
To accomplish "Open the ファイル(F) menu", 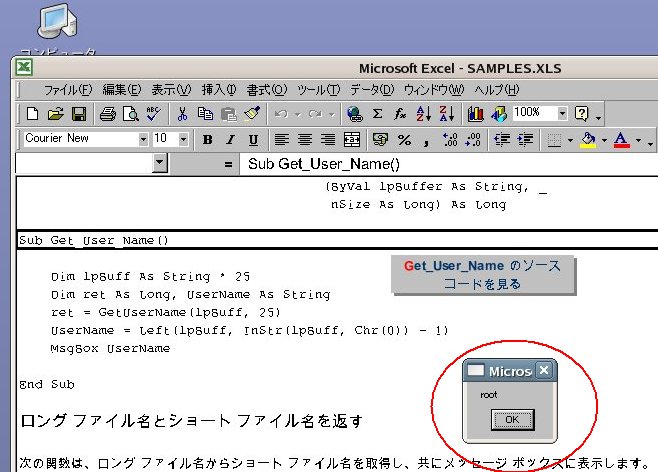I will pos(68,90).
